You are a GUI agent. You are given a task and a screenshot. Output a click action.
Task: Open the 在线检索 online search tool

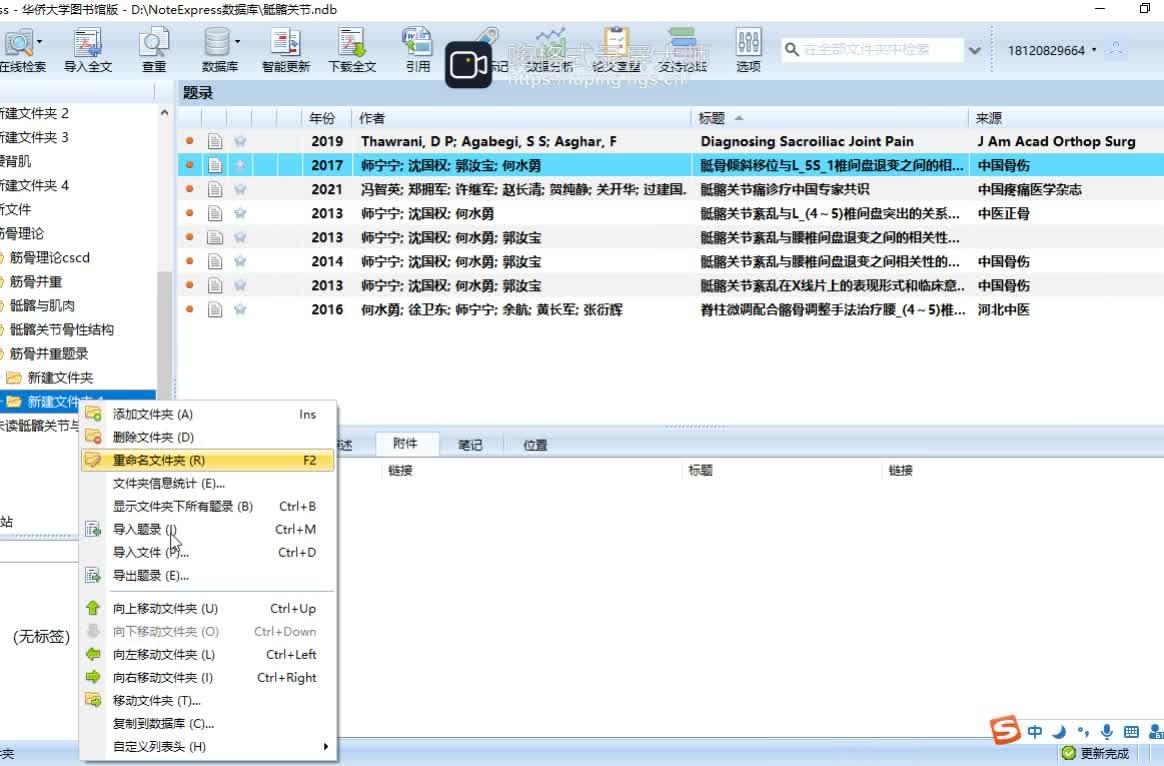(22, 45)
